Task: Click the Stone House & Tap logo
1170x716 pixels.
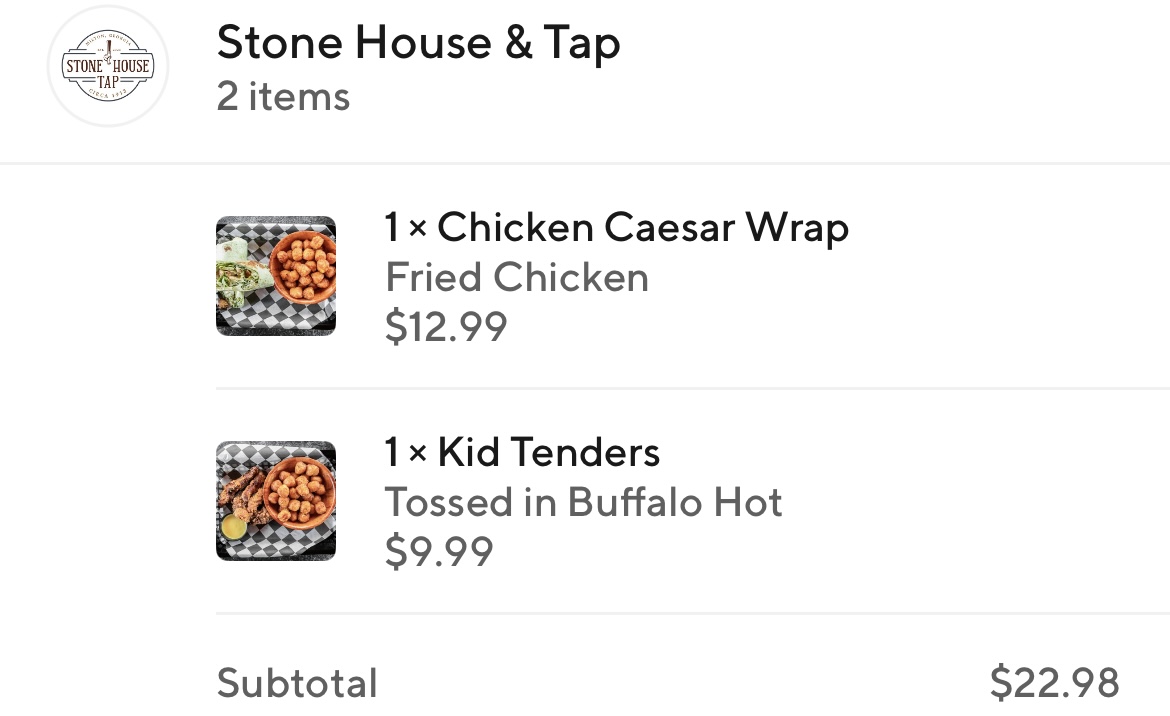Action: [x=107, y=67]
